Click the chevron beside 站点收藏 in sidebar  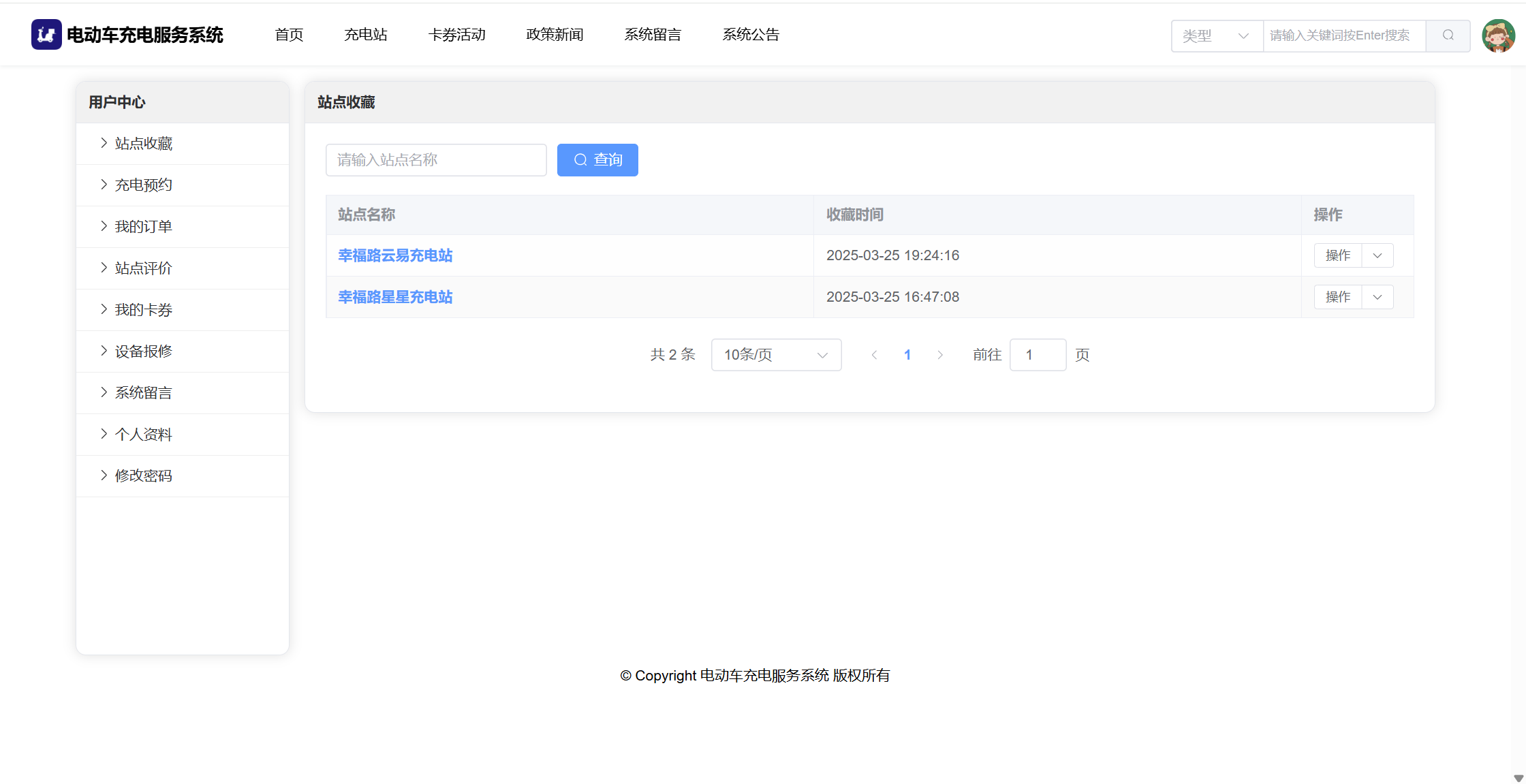point(104,143)
